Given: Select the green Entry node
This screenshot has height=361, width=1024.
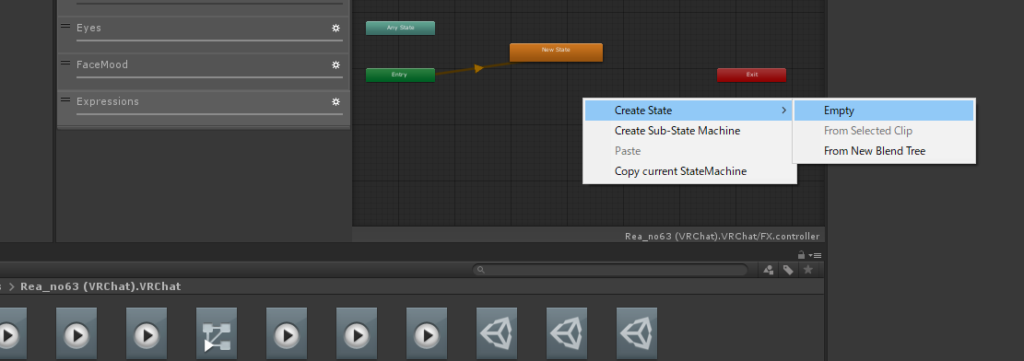Looking at the screenshot, I should pyautogui.click(x=400, y=75).
